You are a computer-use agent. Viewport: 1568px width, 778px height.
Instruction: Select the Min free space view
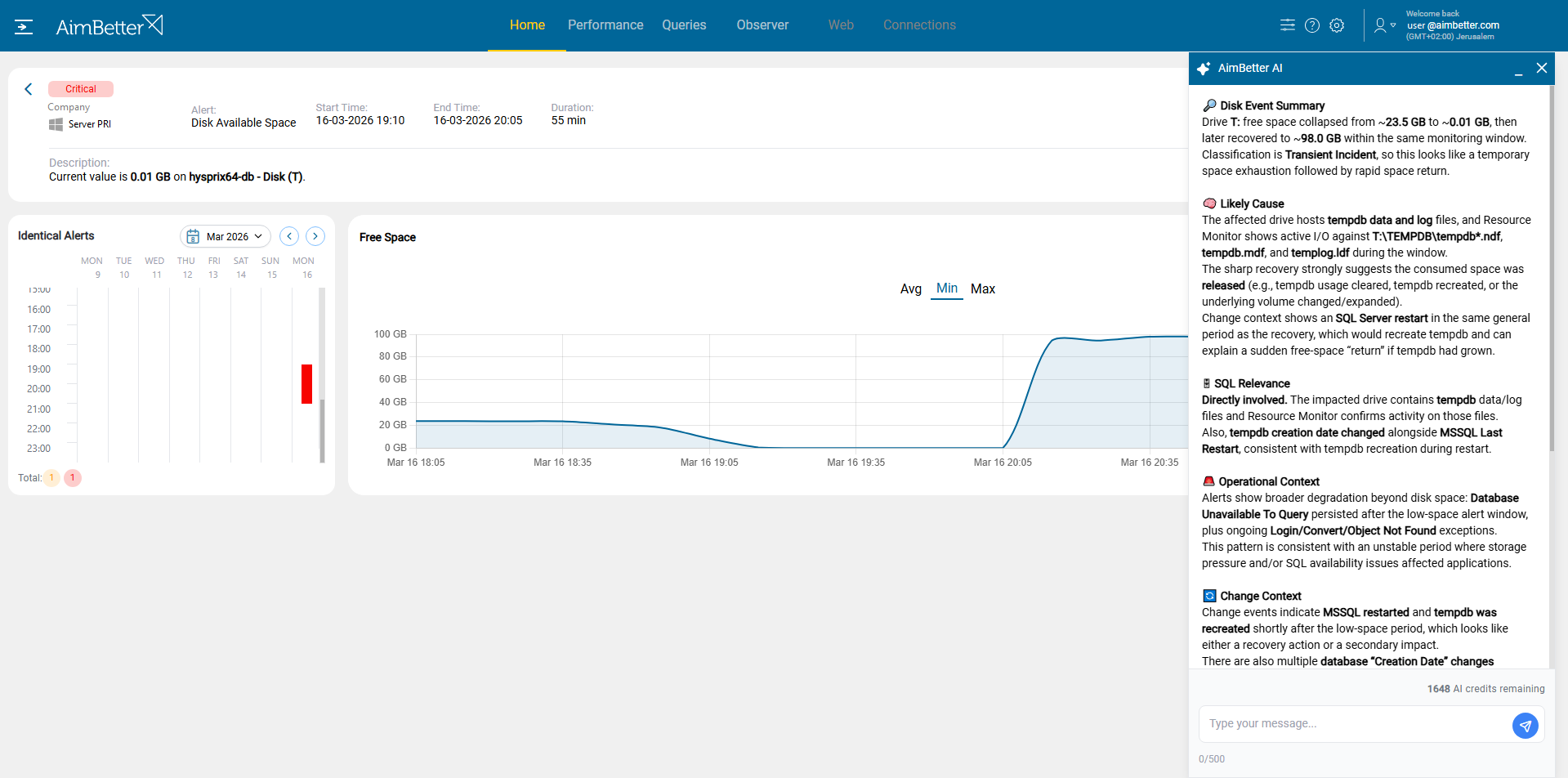coord(946,288)
